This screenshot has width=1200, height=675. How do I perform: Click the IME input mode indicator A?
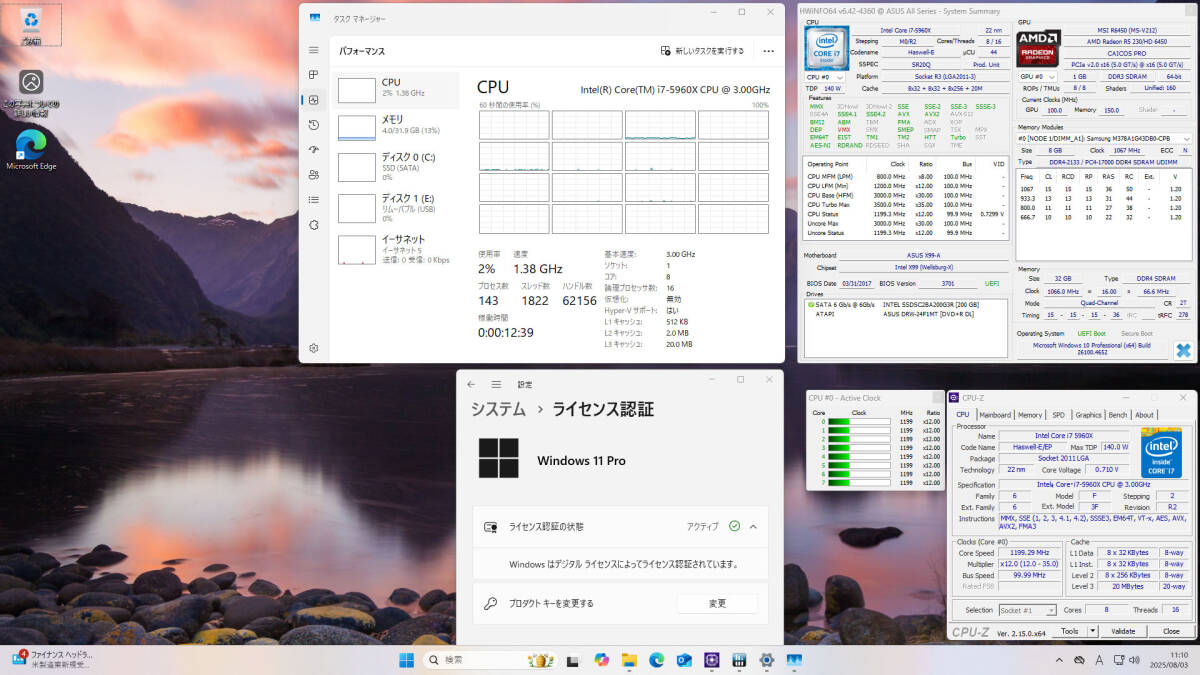[1100, 660]
